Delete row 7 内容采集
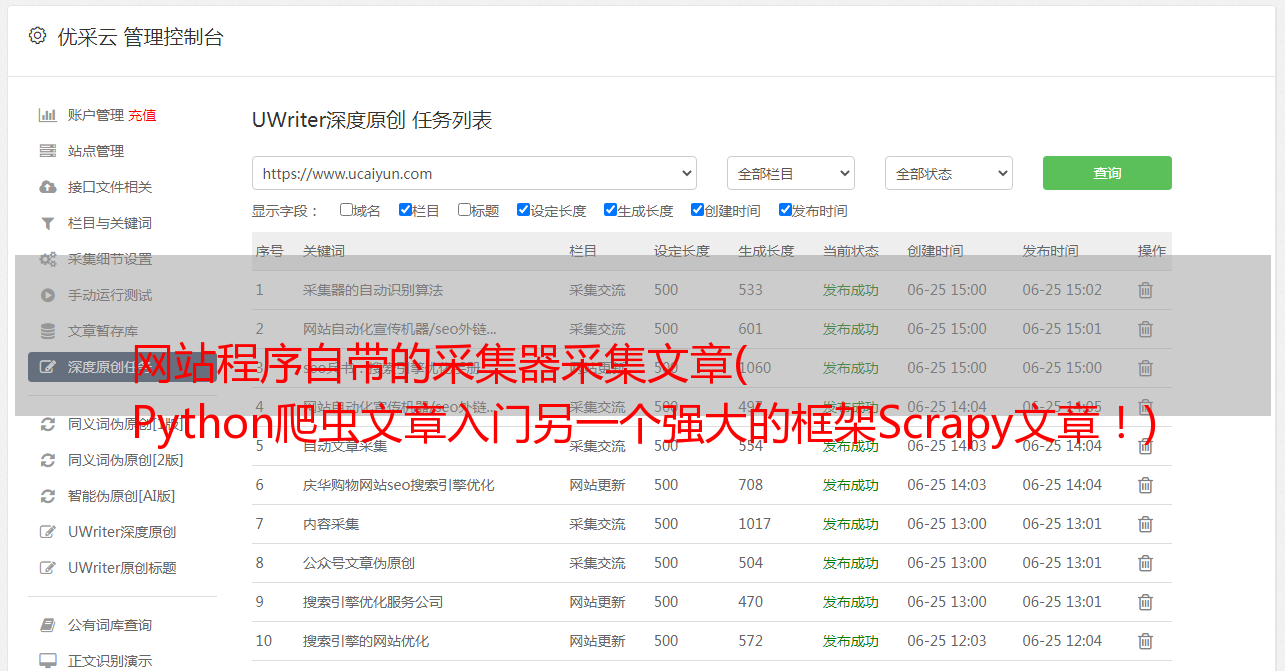 [1146, 524]
